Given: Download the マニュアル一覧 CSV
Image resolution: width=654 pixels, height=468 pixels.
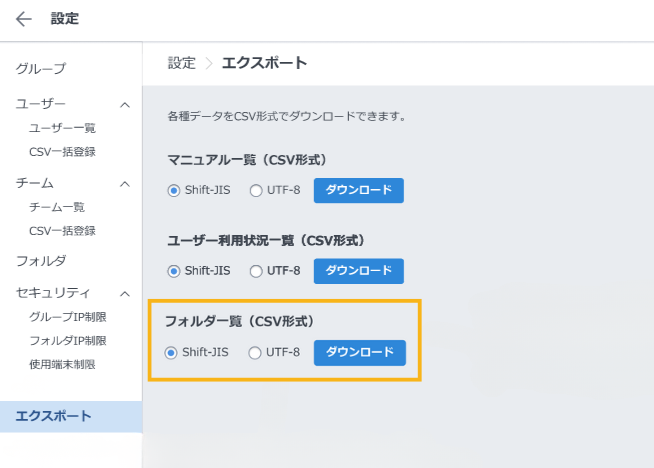Looking at the screenshot, I should pyautogui.click(x=358, y=190).
